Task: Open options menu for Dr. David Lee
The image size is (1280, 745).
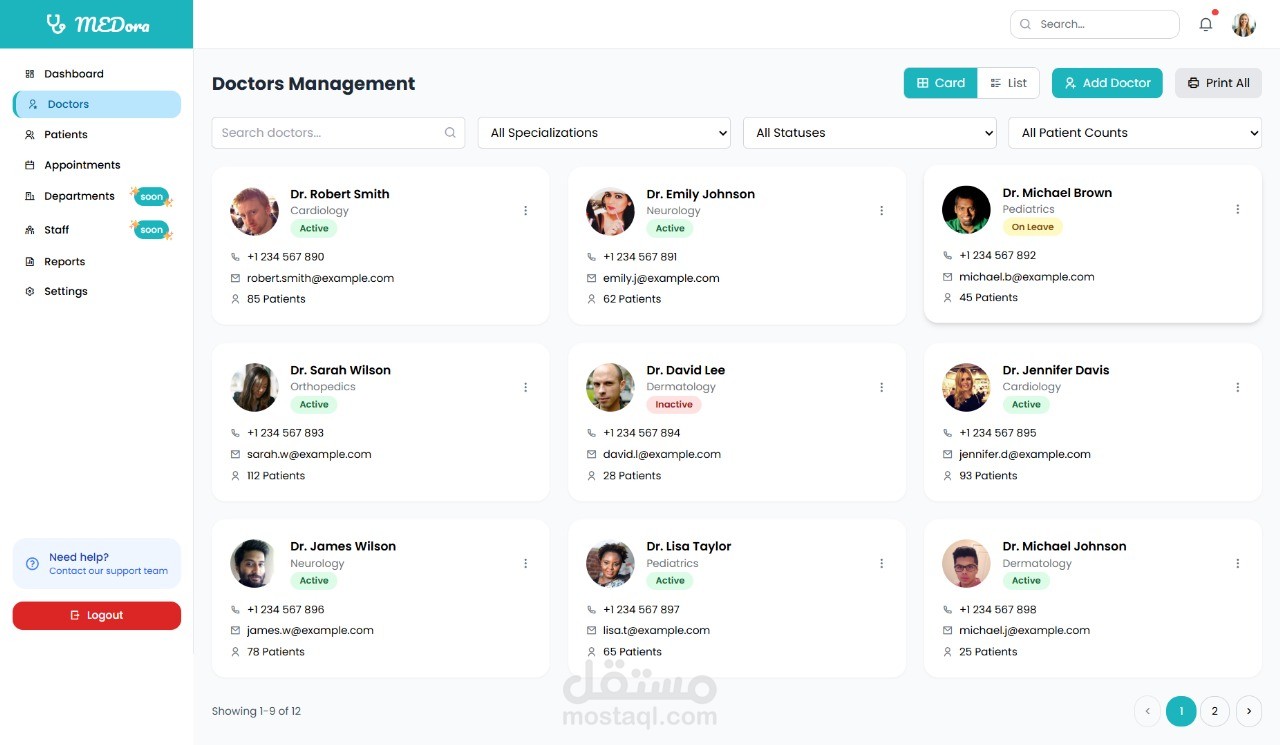Action: click(x=881, y=387)
